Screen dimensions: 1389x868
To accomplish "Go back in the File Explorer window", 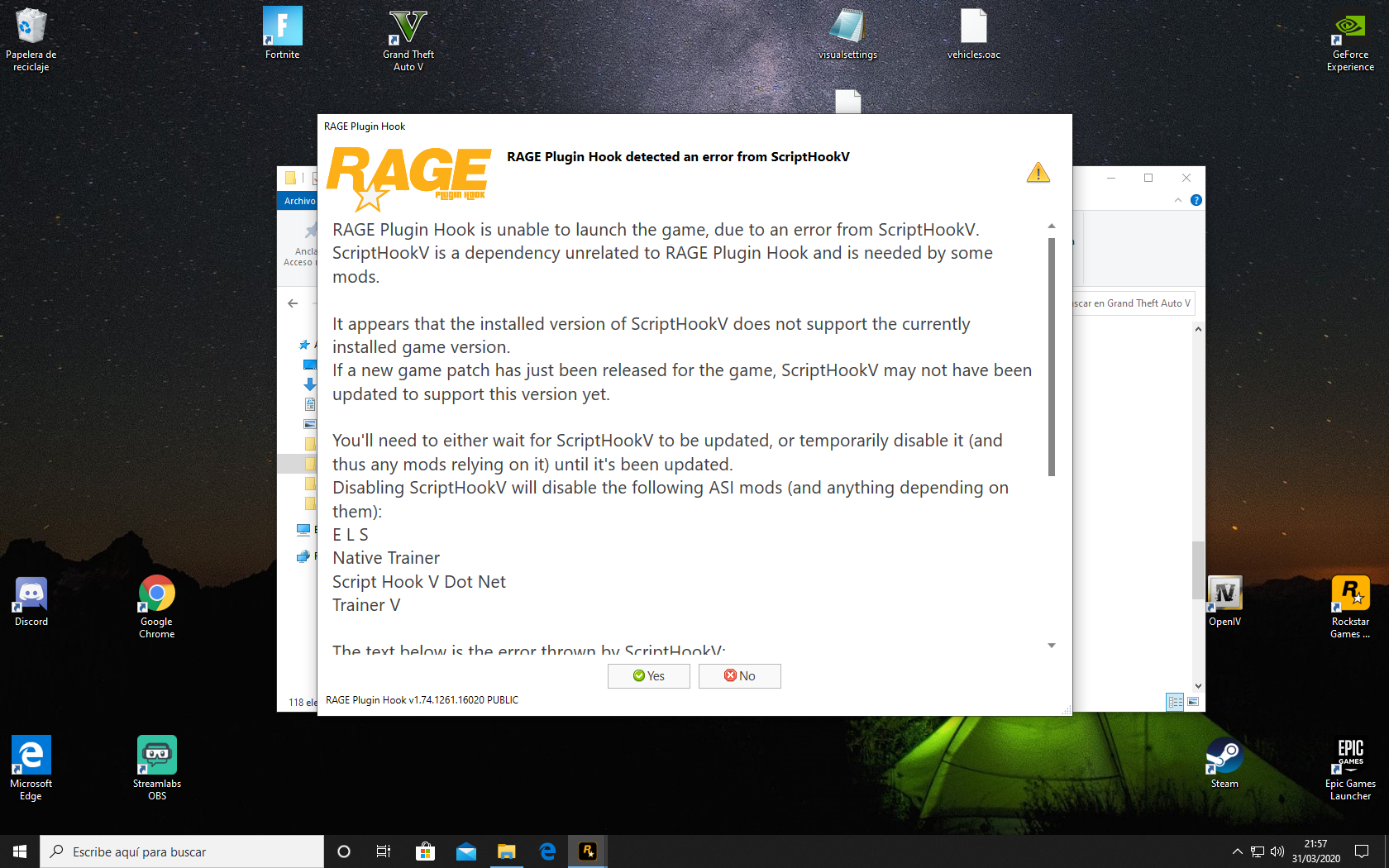I will coord(293,303).
